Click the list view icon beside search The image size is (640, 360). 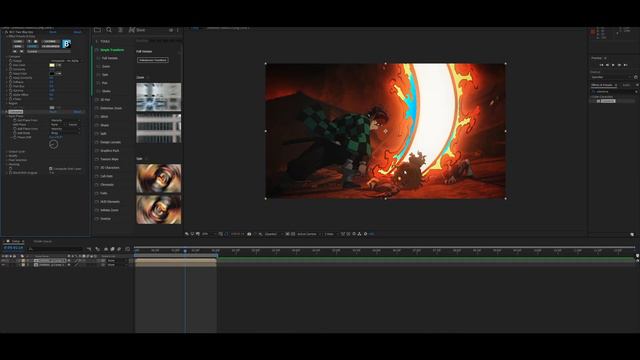coord(120,30)
